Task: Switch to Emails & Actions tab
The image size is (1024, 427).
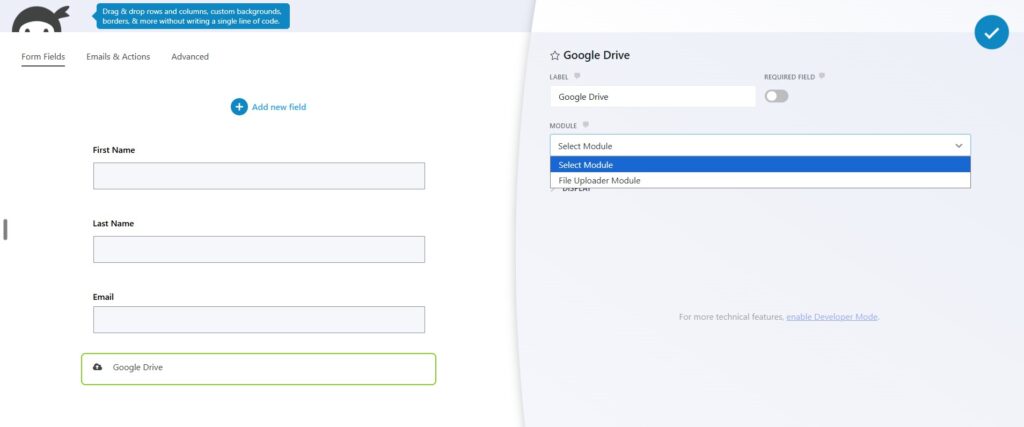Action: (118, 57)
